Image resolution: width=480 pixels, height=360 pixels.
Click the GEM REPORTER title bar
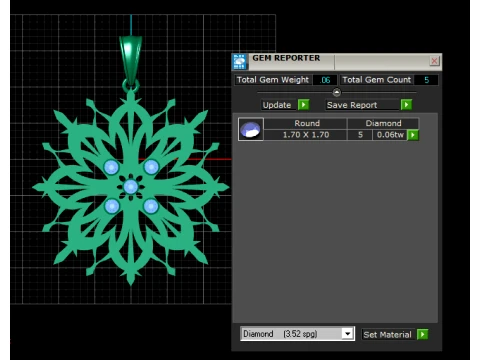(337, 62)
